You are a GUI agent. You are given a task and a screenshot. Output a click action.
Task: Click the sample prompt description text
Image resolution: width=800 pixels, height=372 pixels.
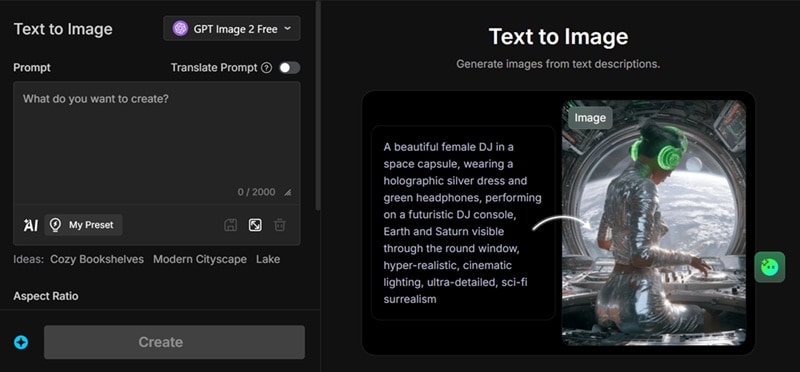pyautogui.click(x=463, y=223)
